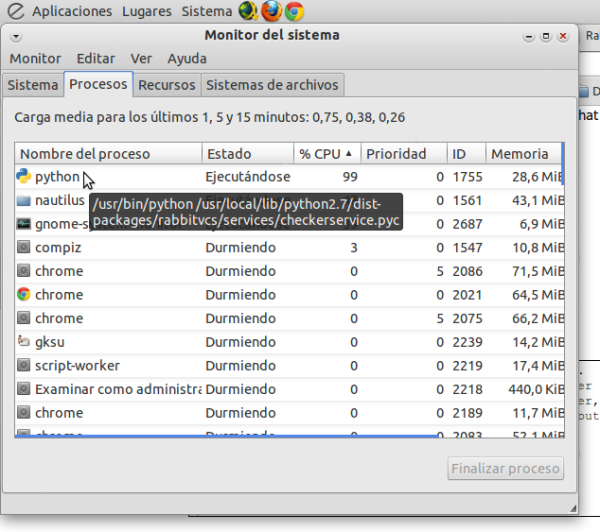Click the gnome-system-monitor process icon
The width and height of the screenshot is (600, 532).
click(x=23, y=224)
